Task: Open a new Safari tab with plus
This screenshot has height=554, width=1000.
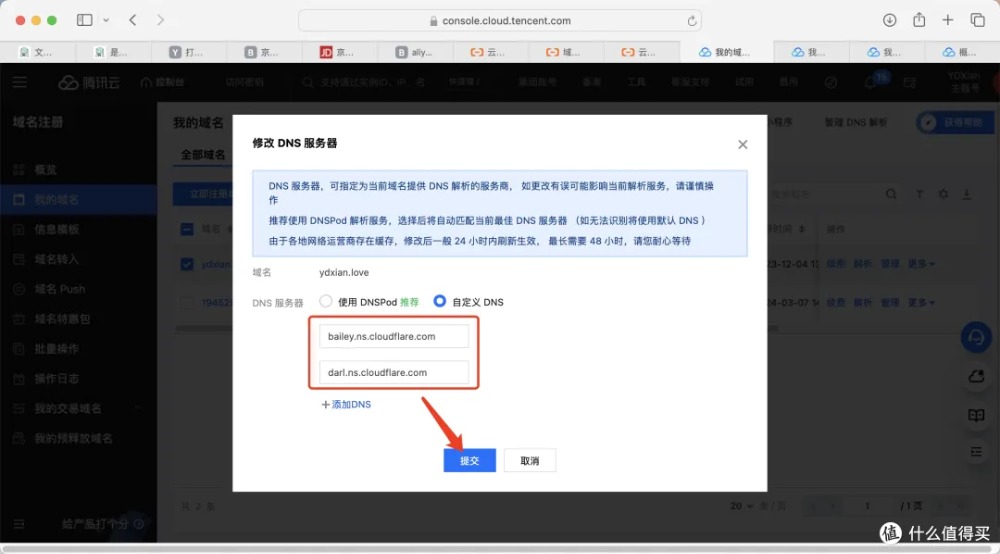Action: (x=948, y=20)
